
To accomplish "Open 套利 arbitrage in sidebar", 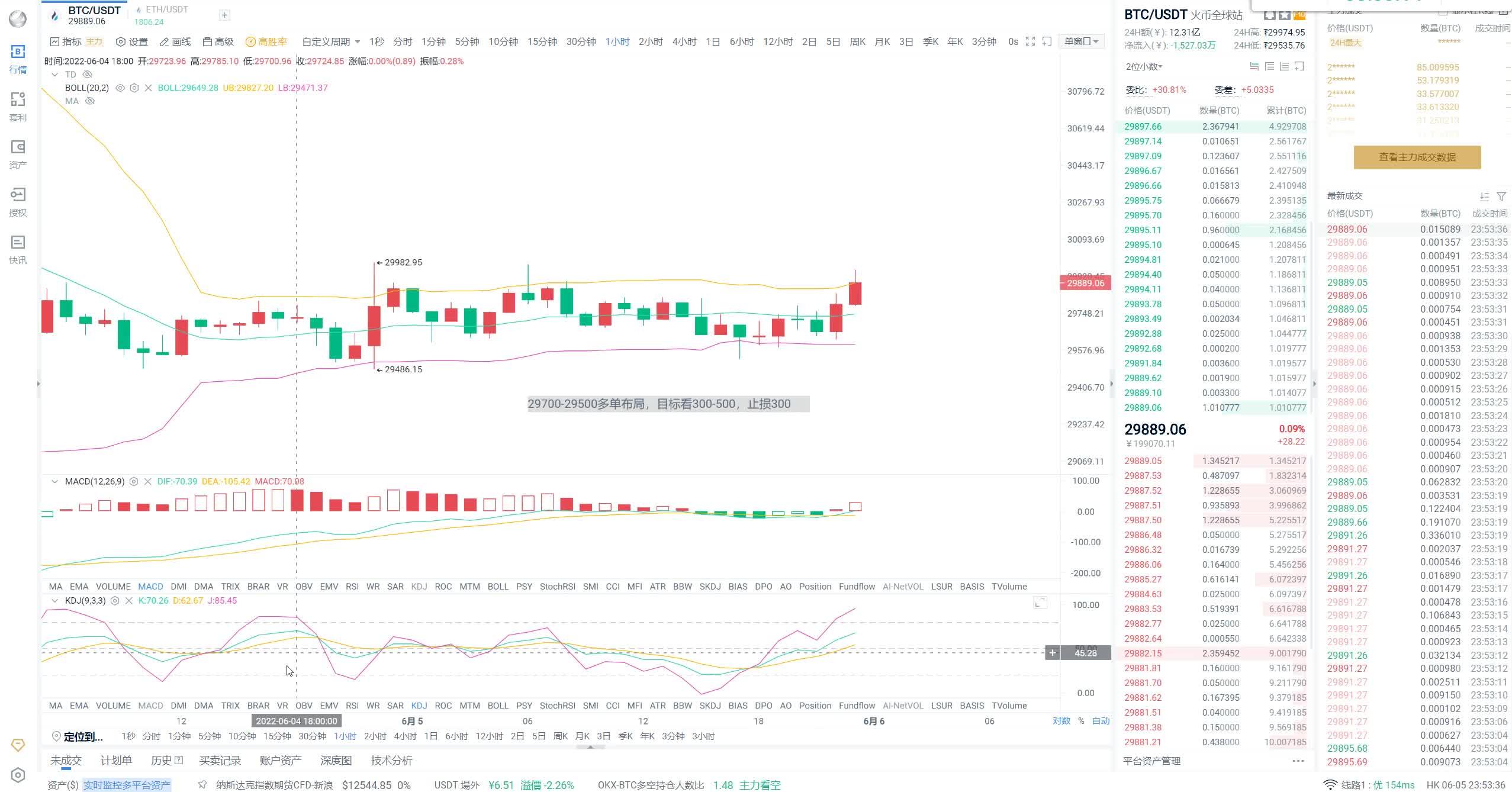I will click(18, 107).
